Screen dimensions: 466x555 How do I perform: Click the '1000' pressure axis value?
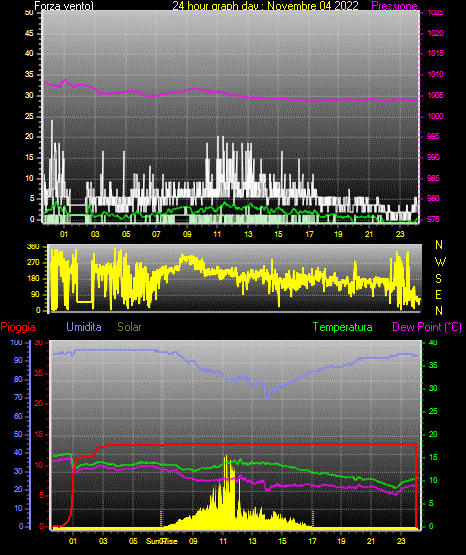click(x=436, y=116)
